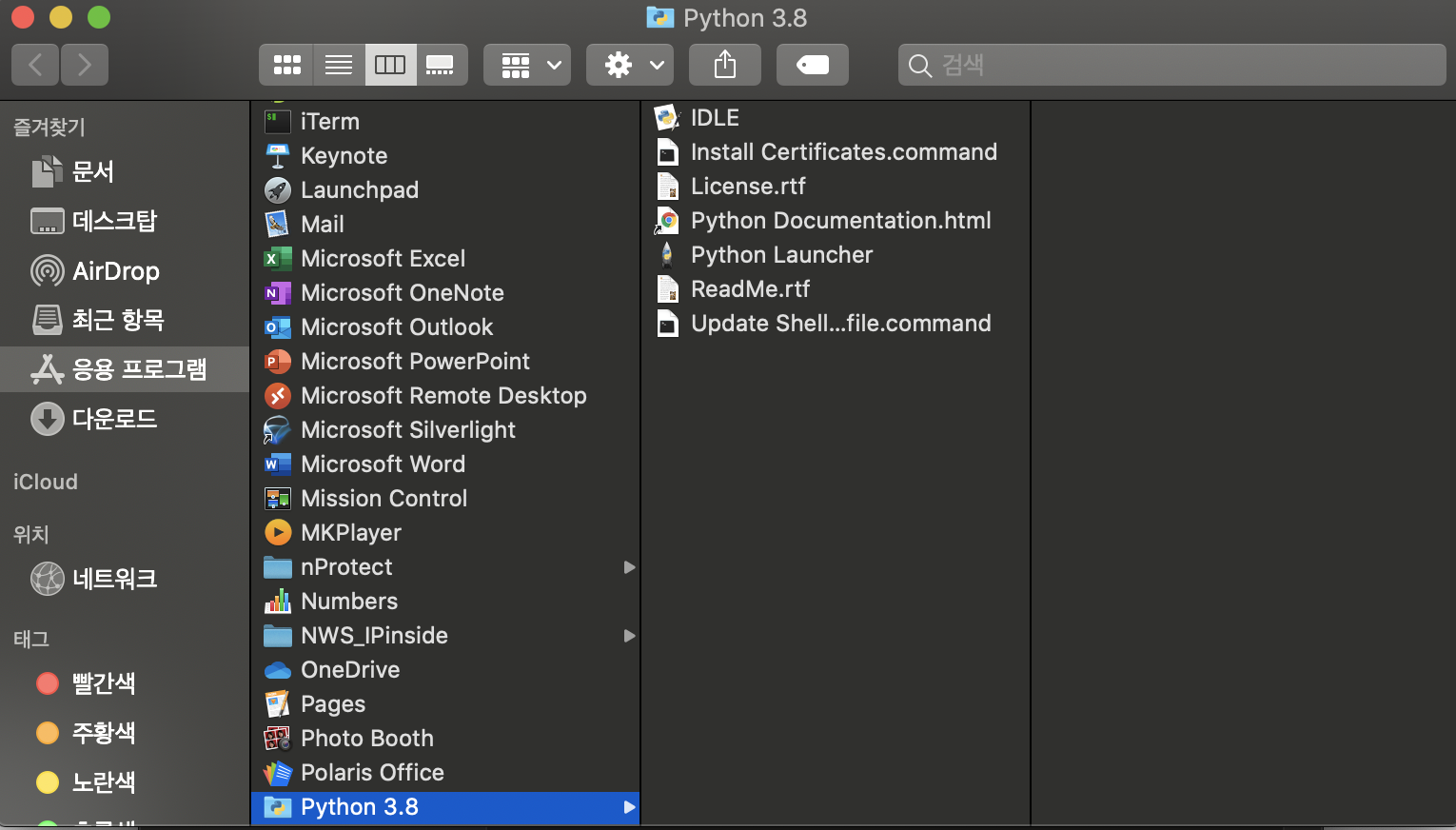Viewport: 1456px width, 830px height.
Task: Select the Microsoft PowerPoint icon
Action: click(x=277, y=362)
